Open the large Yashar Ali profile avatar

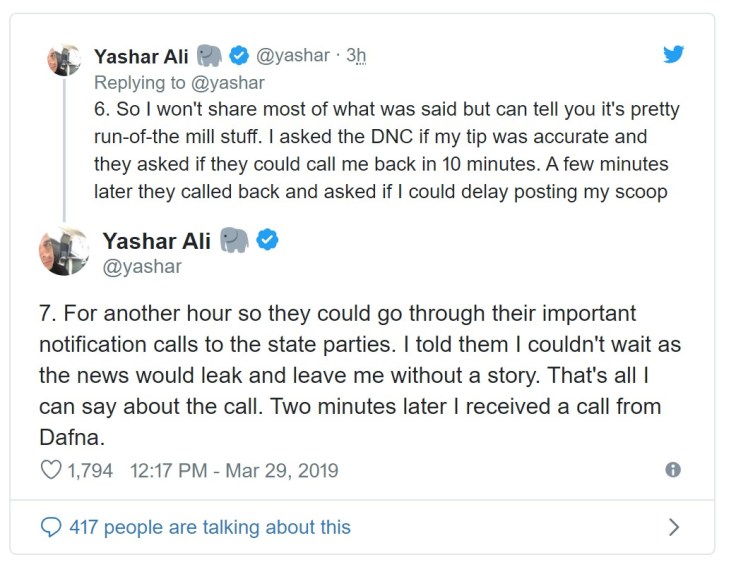coord(63,252)
